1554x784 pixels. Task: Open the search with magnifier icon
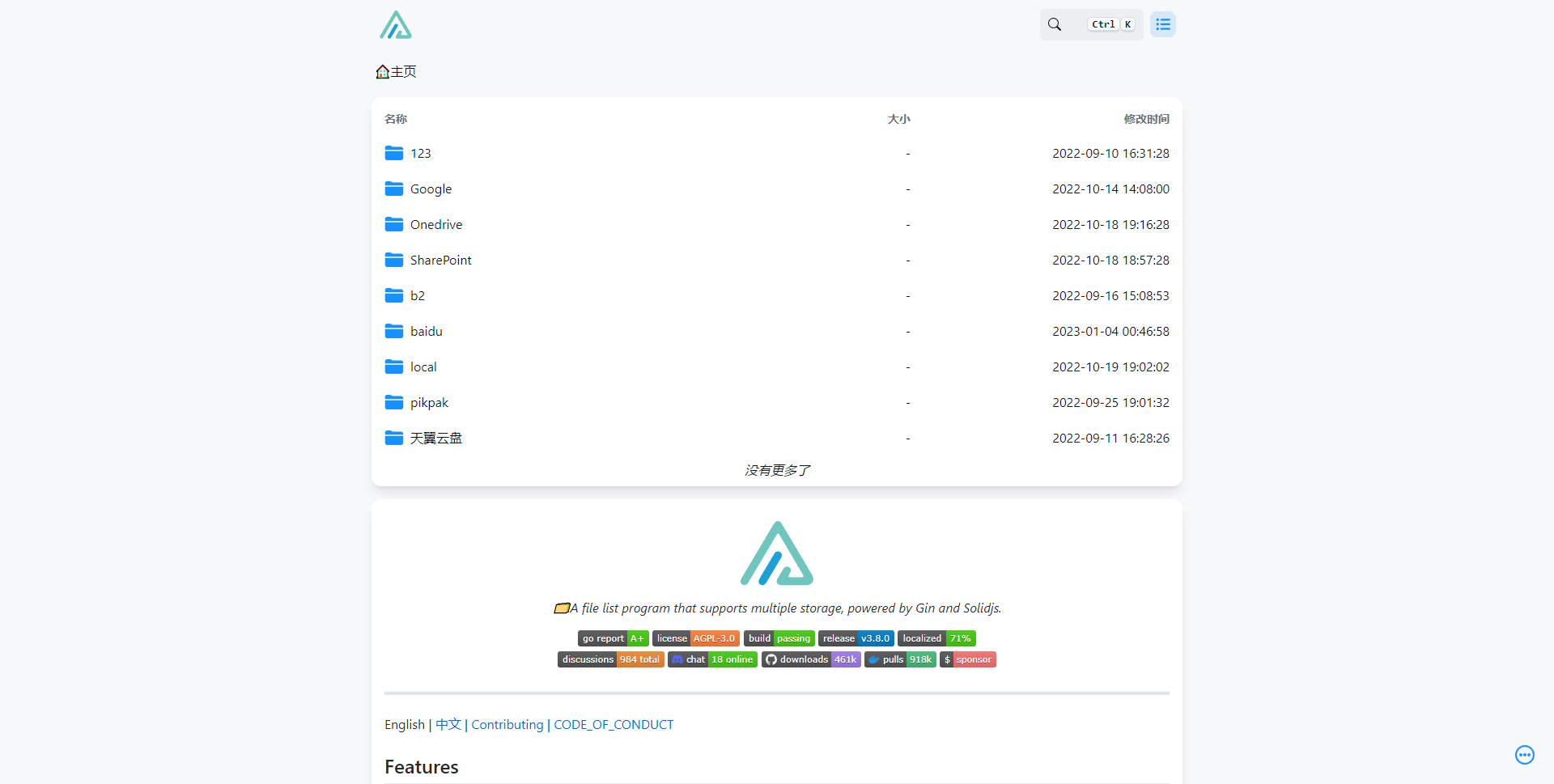[1055, 25]
